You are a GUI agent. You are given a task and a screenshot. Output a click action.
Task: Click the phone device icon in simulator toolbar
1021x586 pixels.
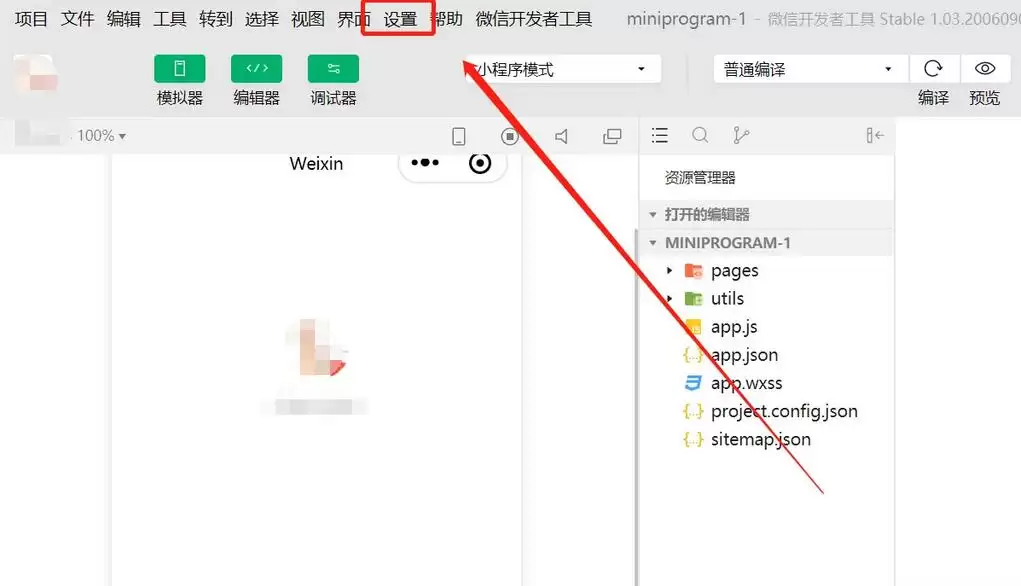pos(458,136)
